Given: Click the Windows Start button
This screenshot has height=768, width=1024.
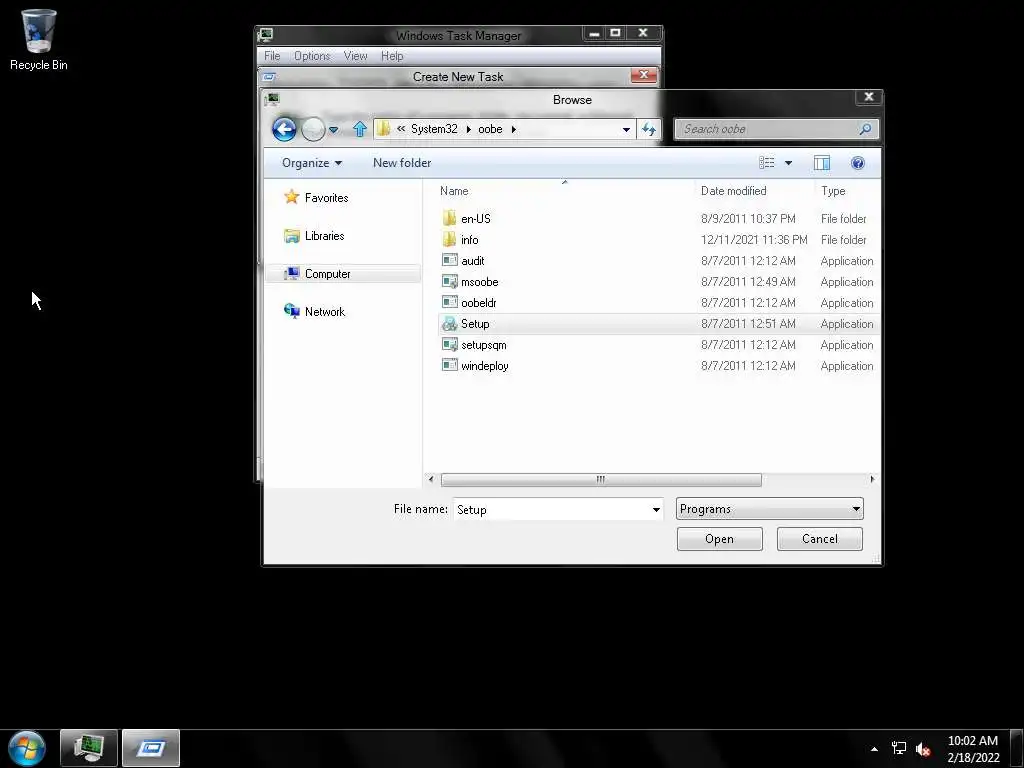Looking at the screenshot, I should click(27, 748).
